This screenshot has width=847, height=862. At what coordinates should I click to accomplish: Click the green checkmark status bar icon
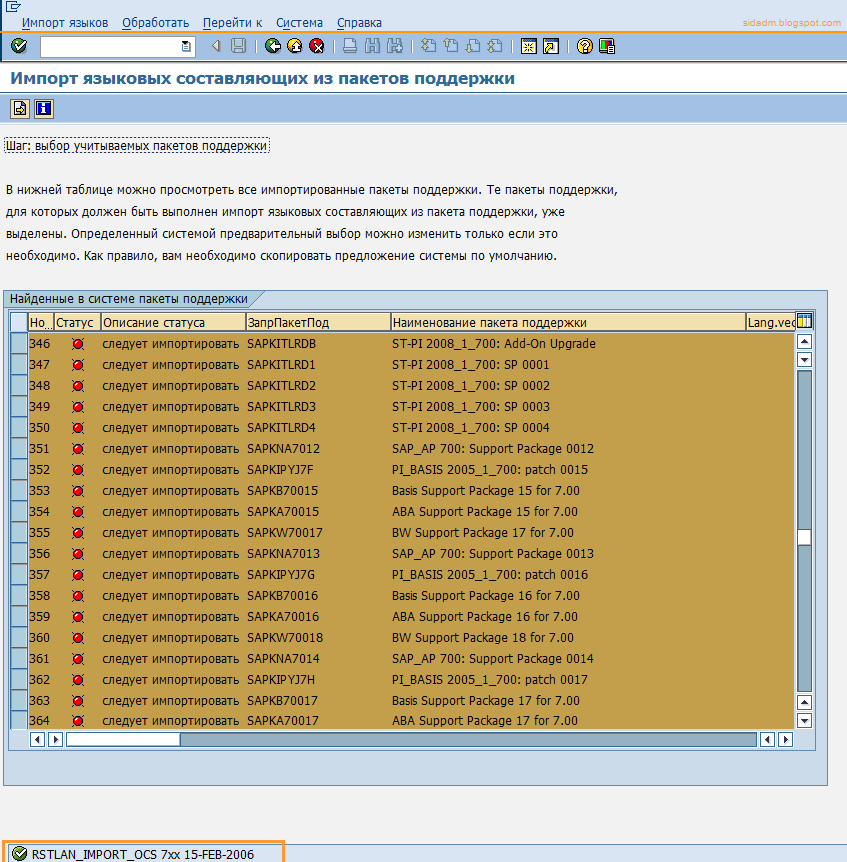(x=20, y=854)
